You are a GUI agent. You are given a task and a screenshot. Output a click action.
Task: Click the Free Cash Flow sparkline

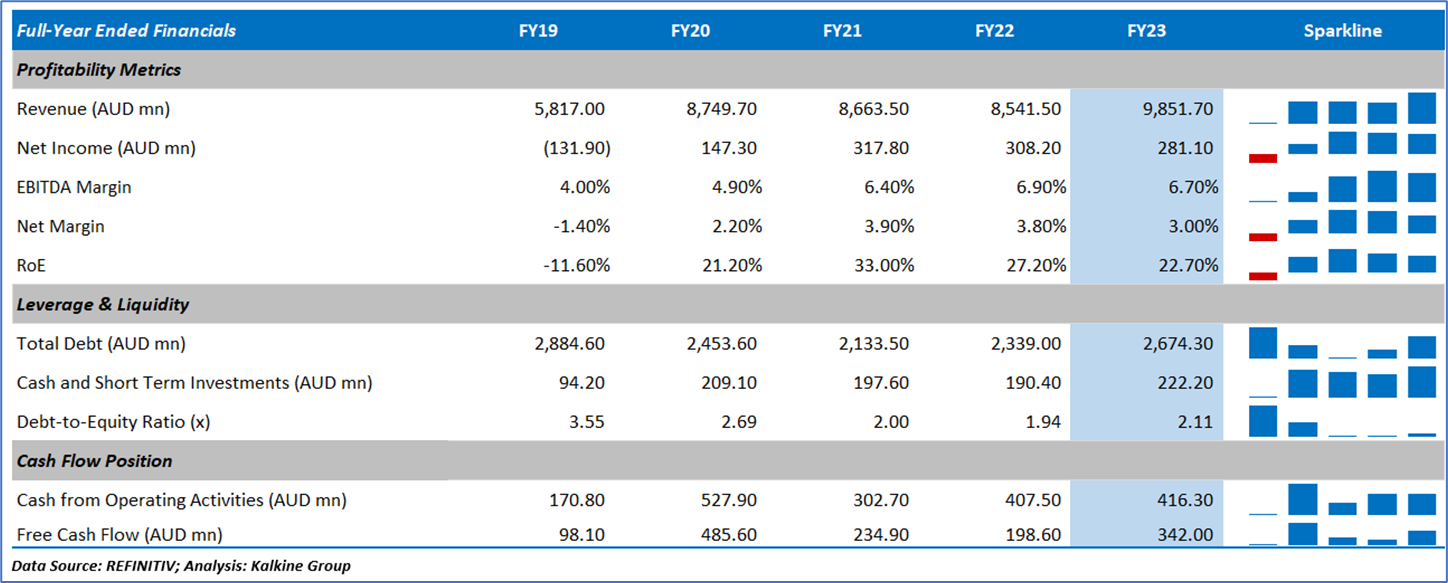(x=1342, y=534)
